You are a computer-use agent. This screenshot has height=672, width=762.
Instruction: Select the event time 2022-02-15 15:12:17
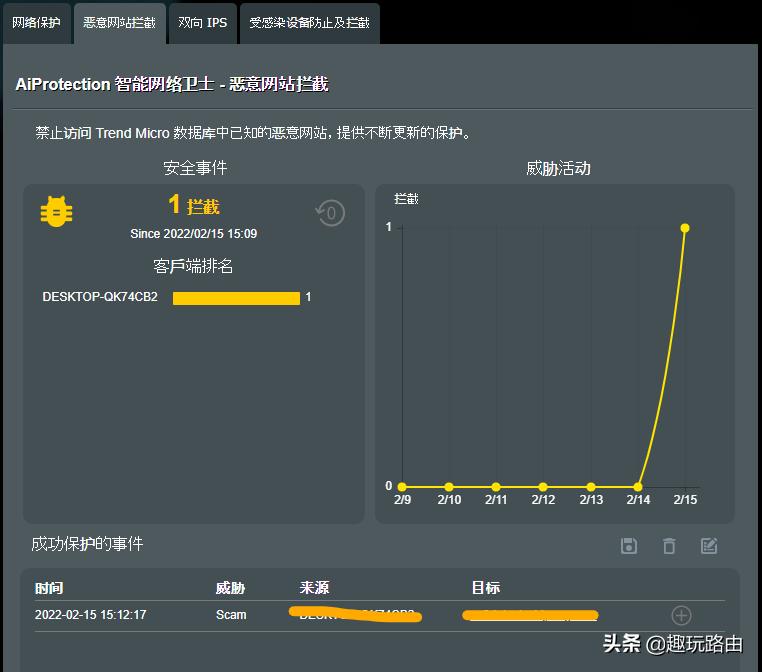coord(90,615)
